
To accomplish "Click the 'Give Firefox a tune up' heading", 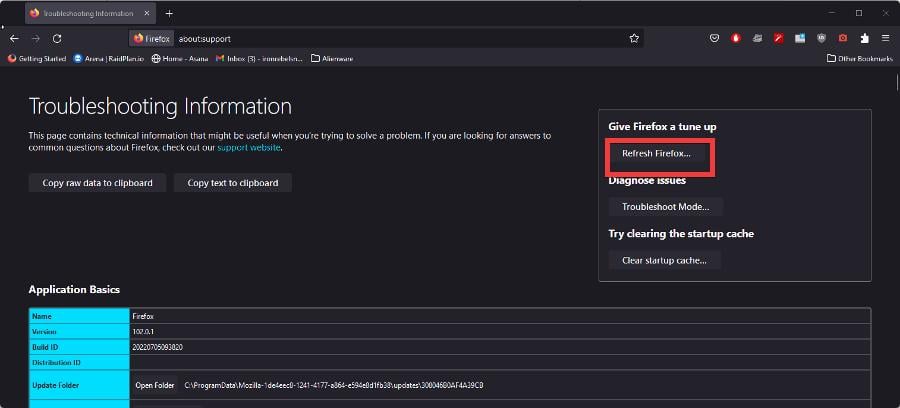I will click(x=662, y=126).
